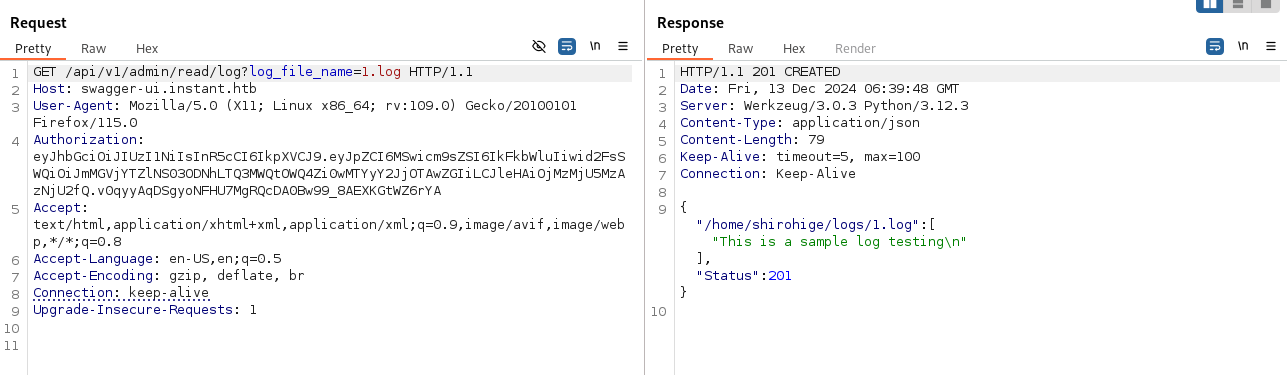Click 'HTTP/1.1 201 CREATED' status line
The height and width of the screenshot is (375, 1287).
[x=760, y=72]
